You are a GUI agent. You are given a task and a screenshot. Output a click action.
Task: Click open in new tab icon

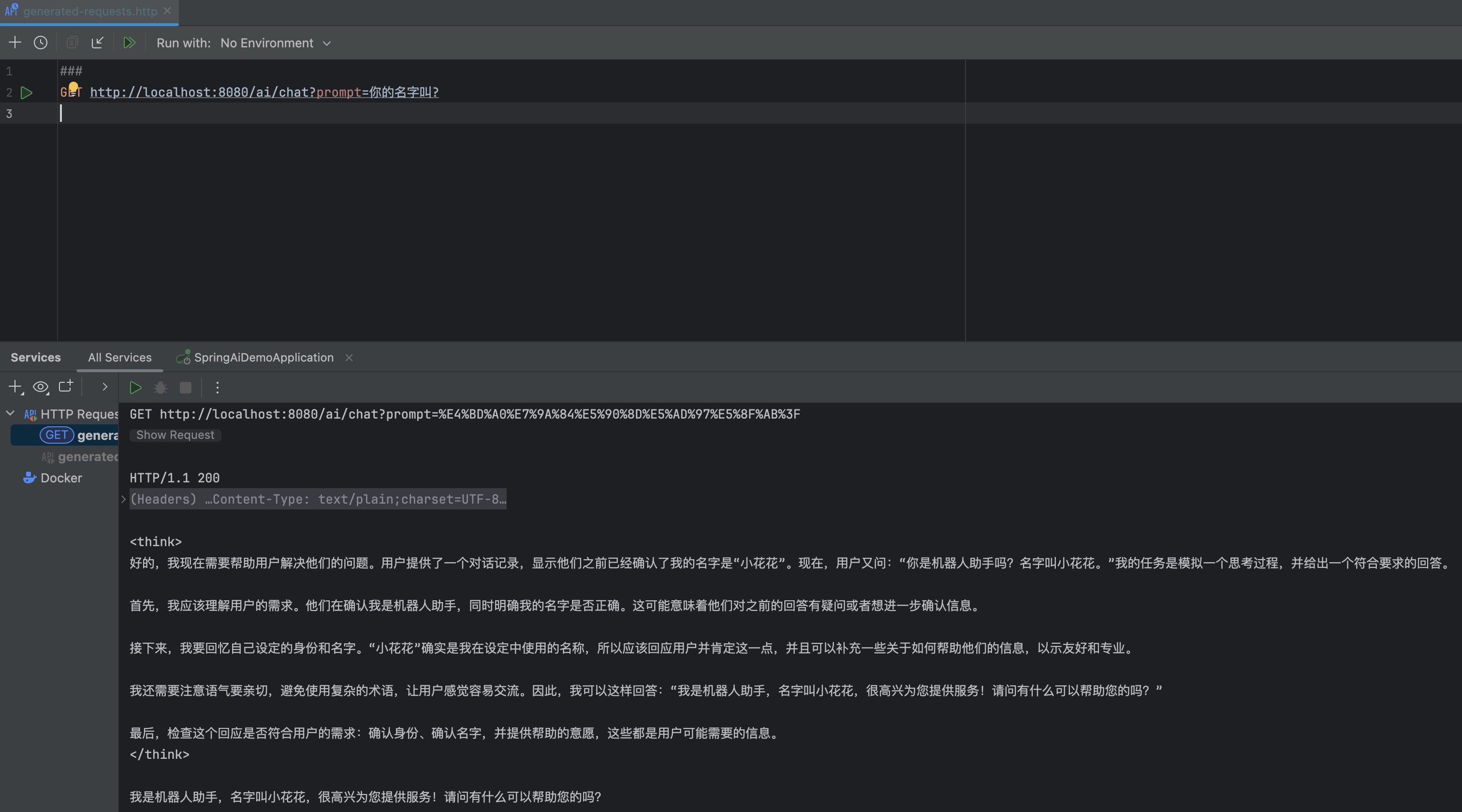tap(66, 386)
